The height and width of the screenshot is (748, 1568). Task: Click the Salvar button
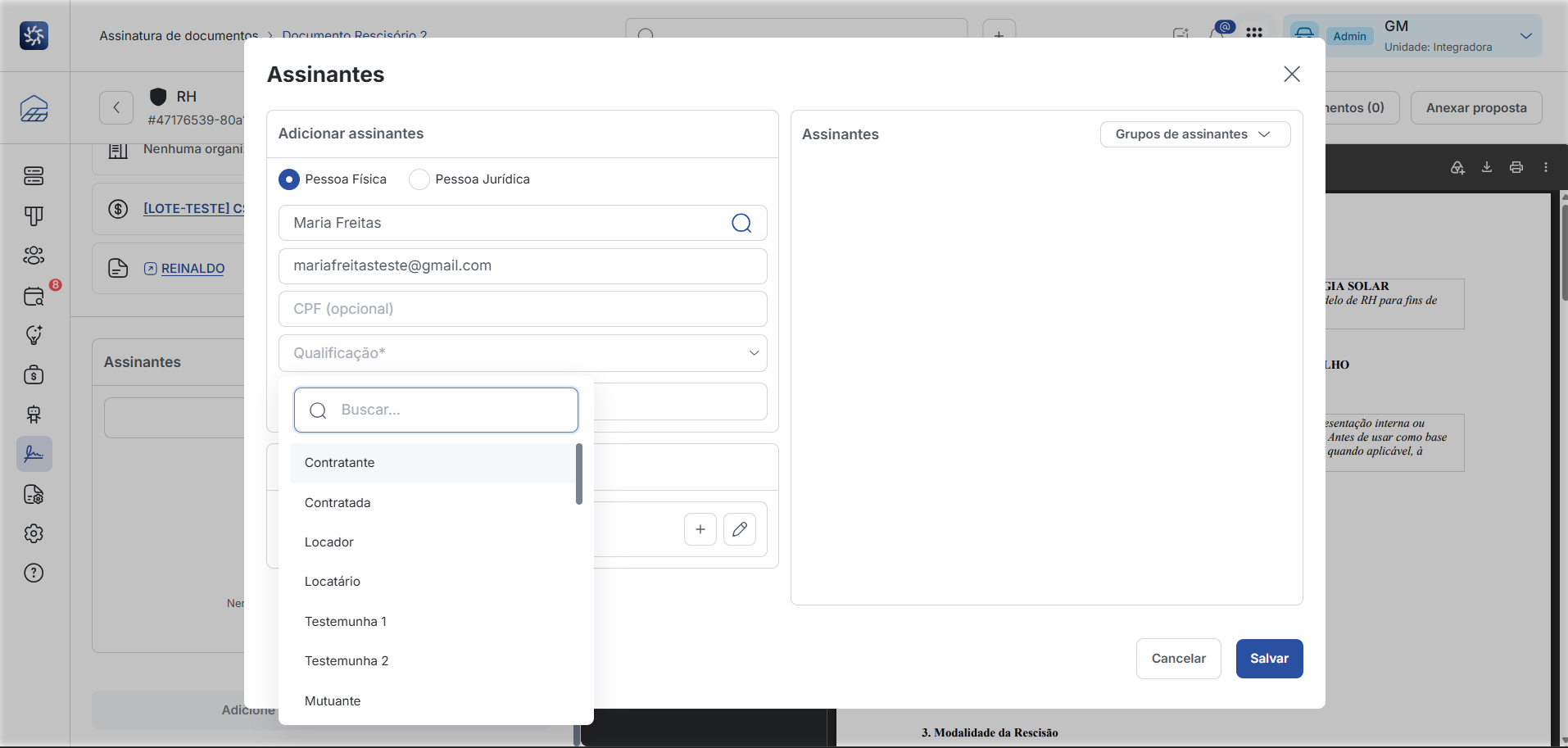(1269, 659)
